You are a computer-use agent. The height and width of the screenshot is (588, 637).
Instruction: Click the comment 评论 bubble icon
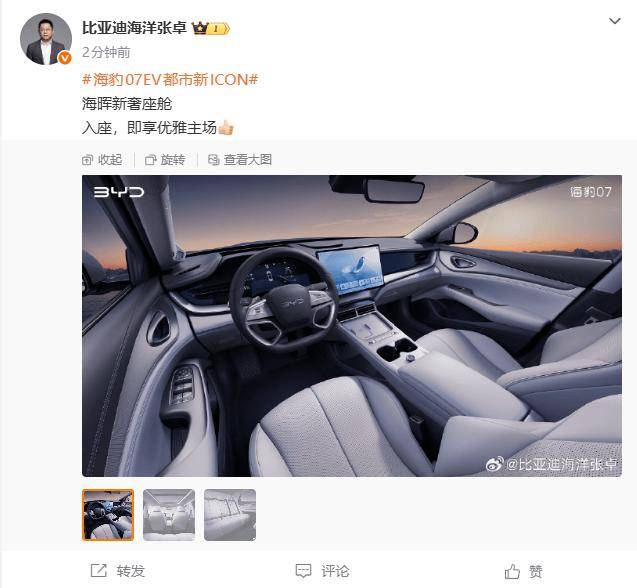pos(303,571)
